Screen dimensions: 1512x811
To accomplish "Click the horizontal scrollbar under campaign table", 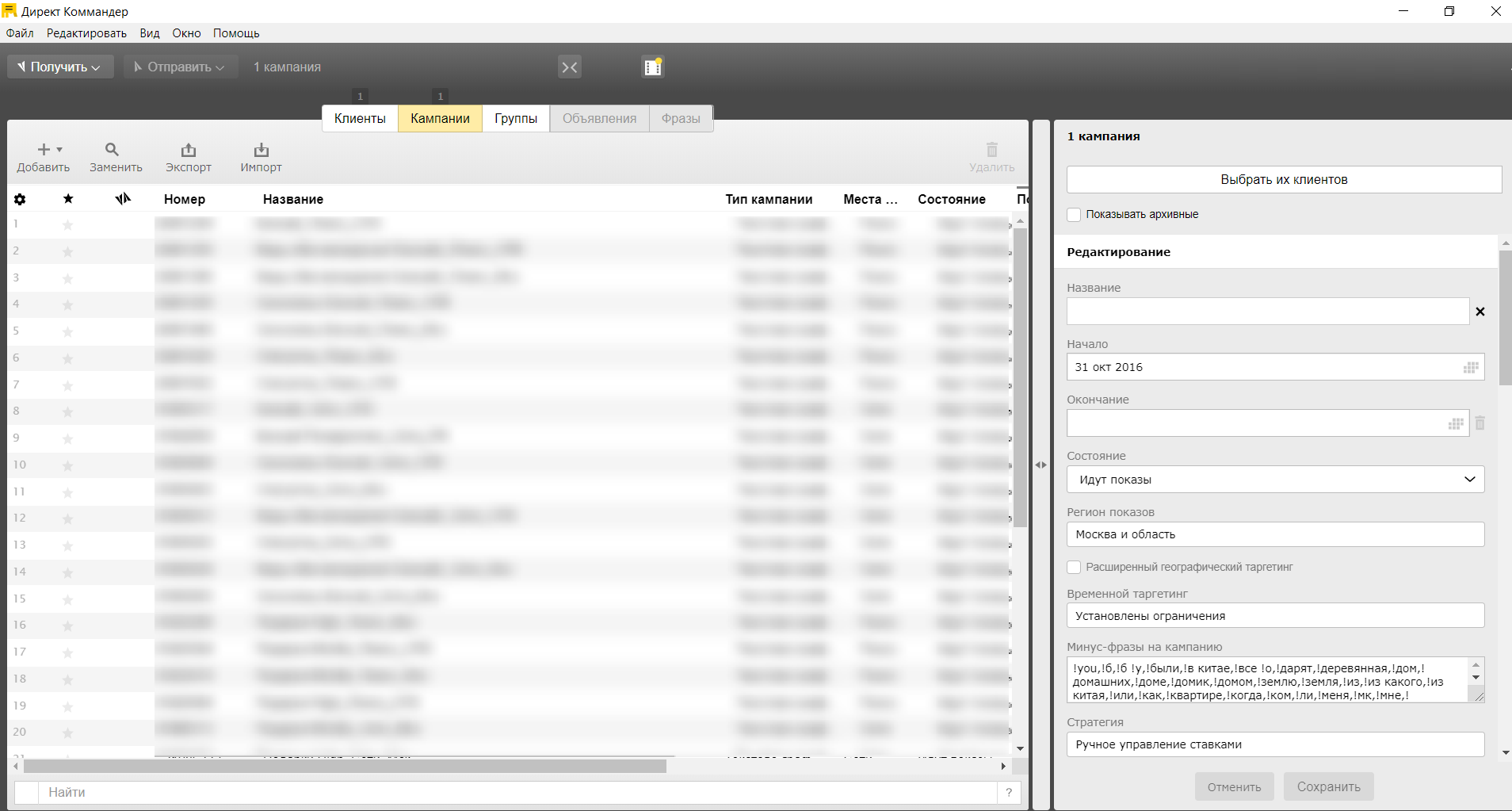I will point(345,767).
